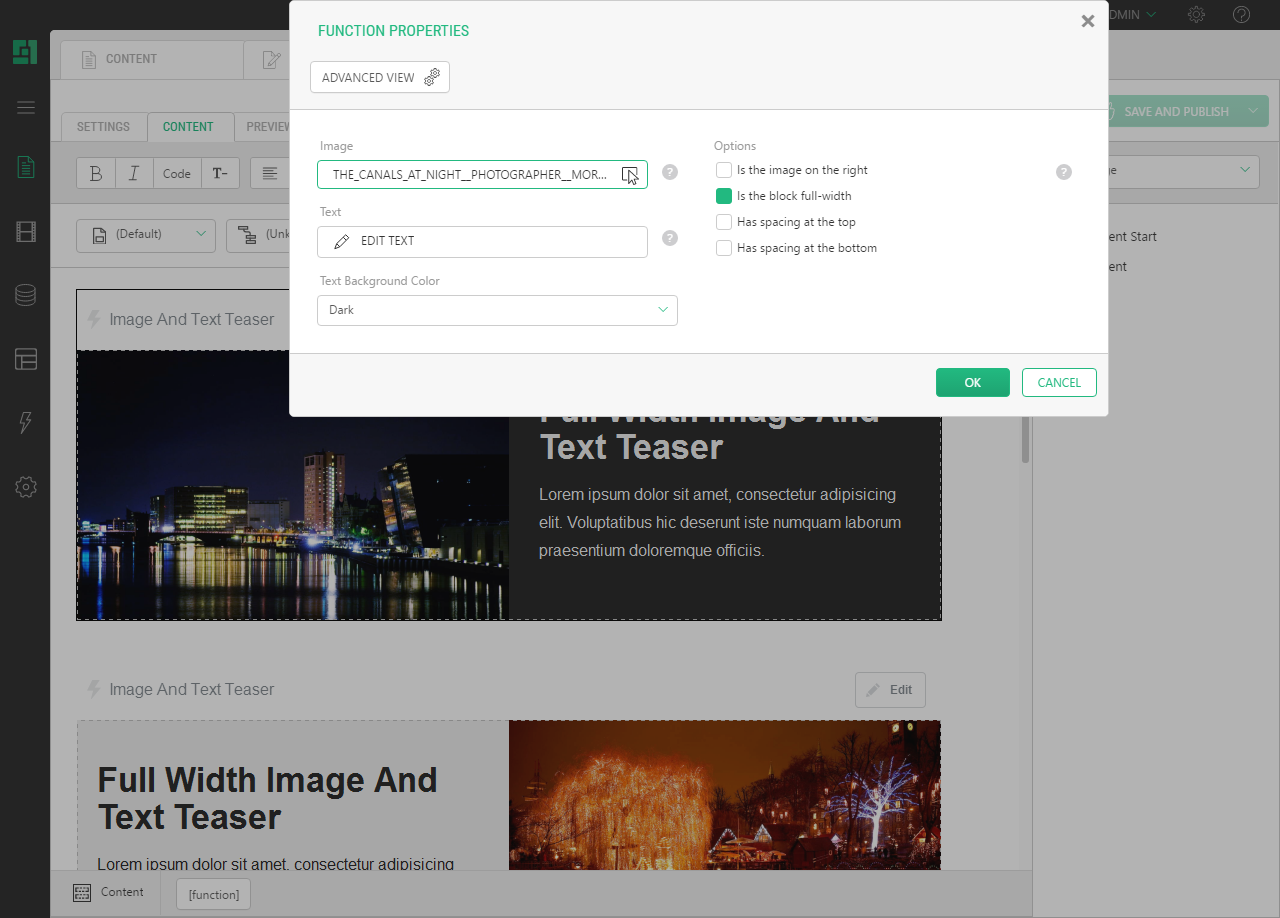Viewport: 1280px width, 918px height.
Task: Enable 'Is the image on the right'
Action: [x=724, y=170]
